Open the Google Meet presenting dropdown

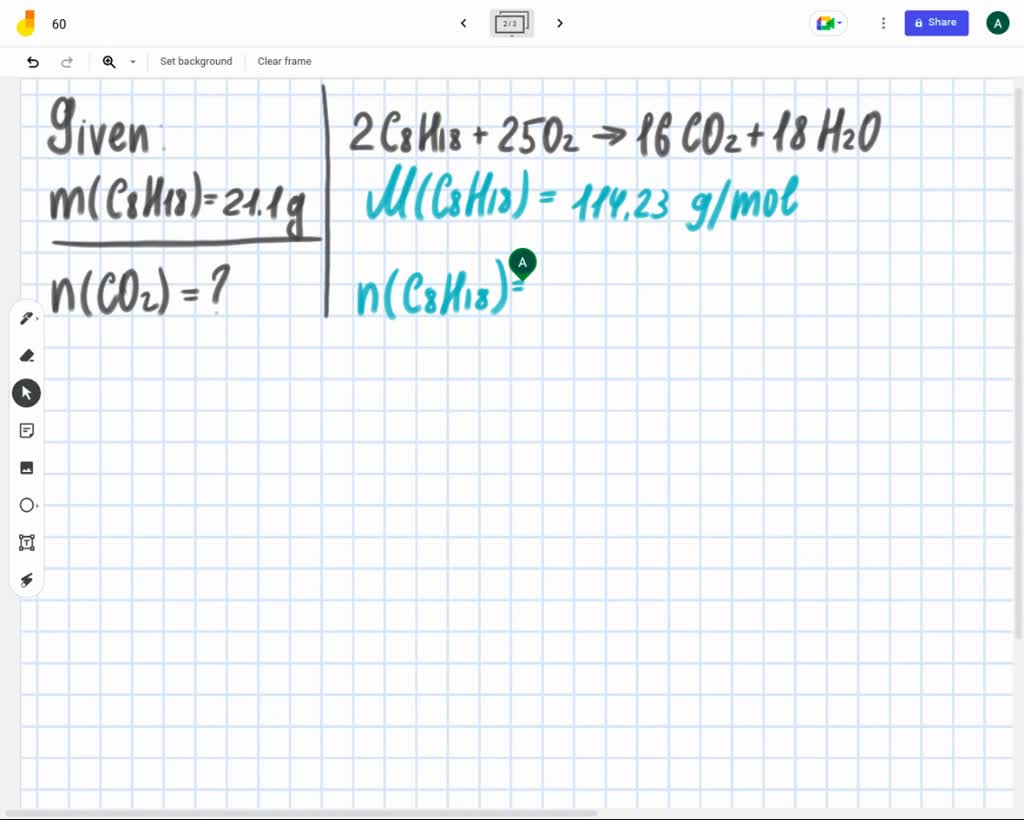click(828, 22)
